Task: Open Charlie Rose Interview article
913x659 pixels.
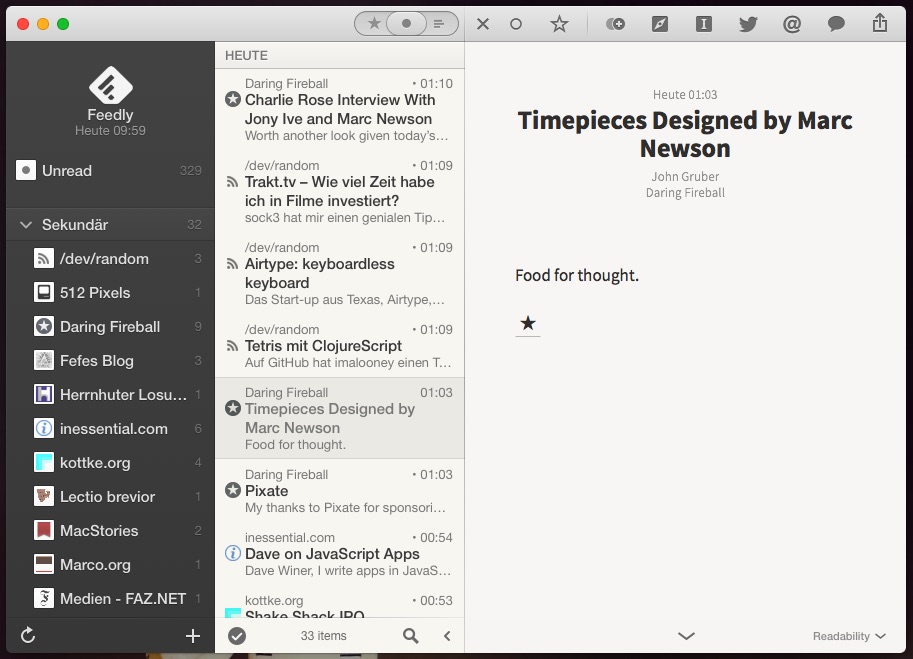Action: click(x=339, y=109)
